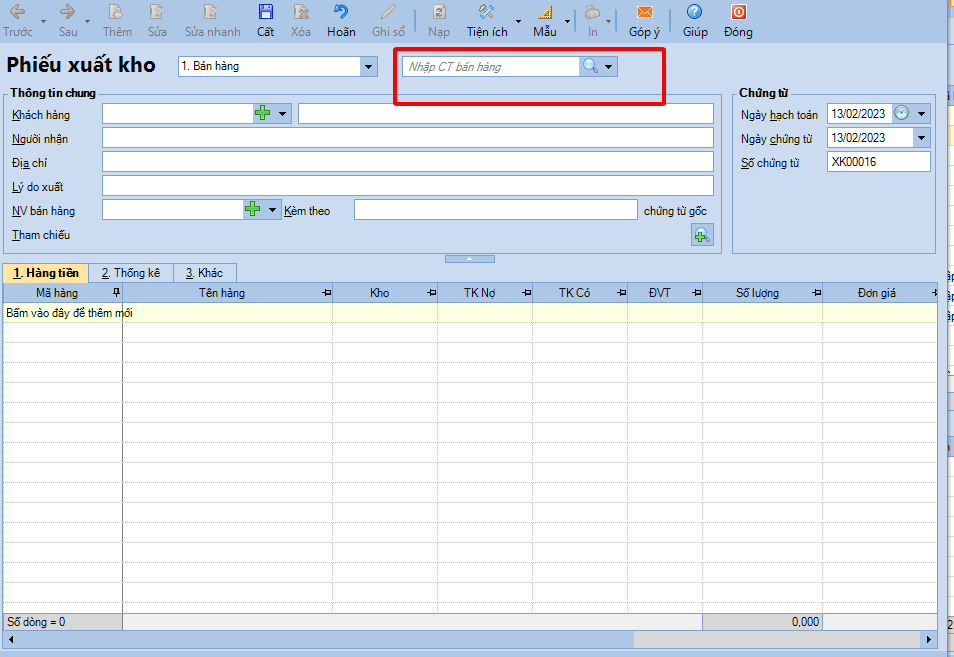Viewport: 954px width, 657px height.
Task: Collapse the general info panel with arrow bar
Action: (x=470, y=259)
